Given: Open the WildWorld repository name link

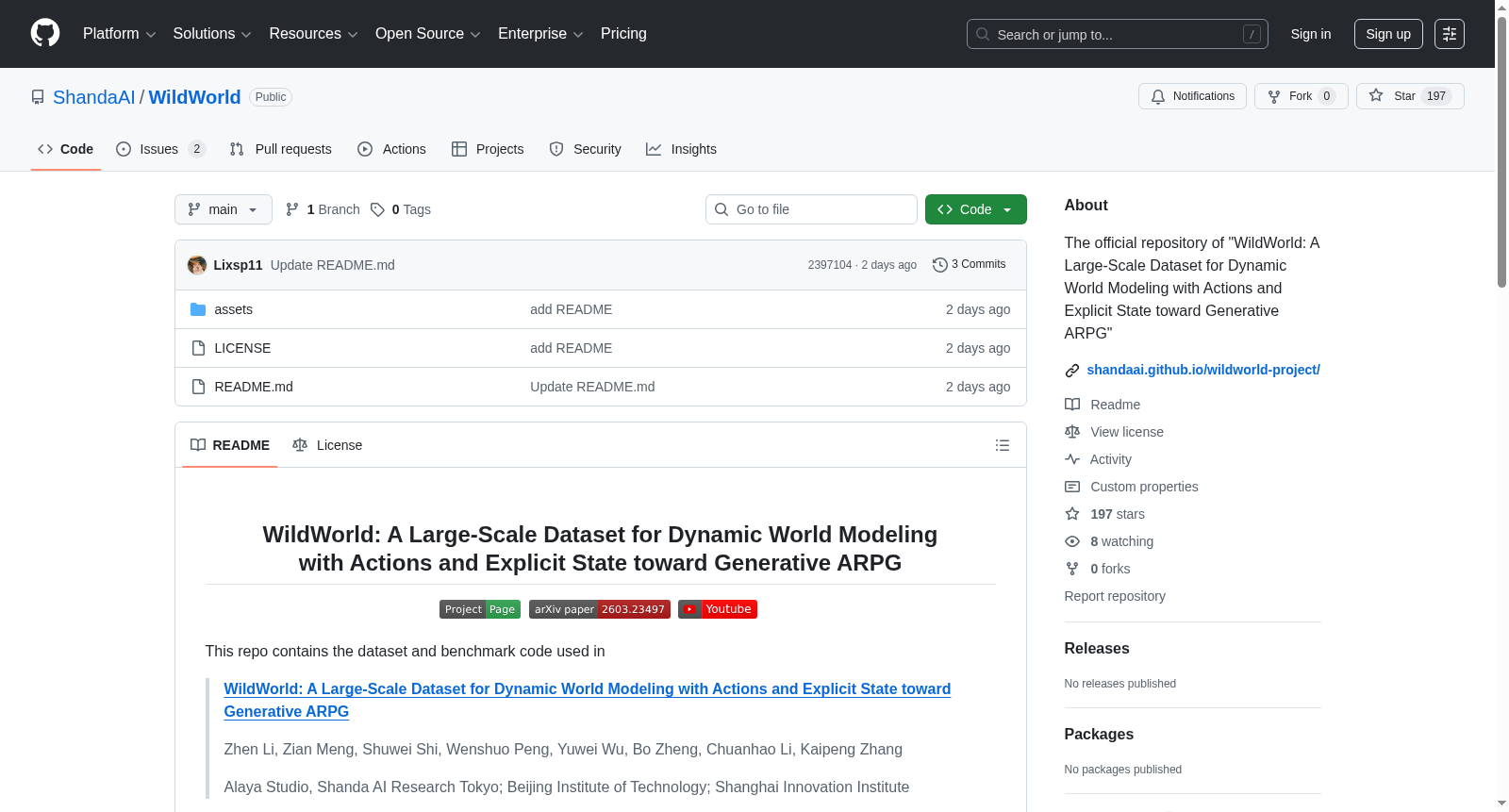Looking at the screenshot, I should click(x=195, y=97).
